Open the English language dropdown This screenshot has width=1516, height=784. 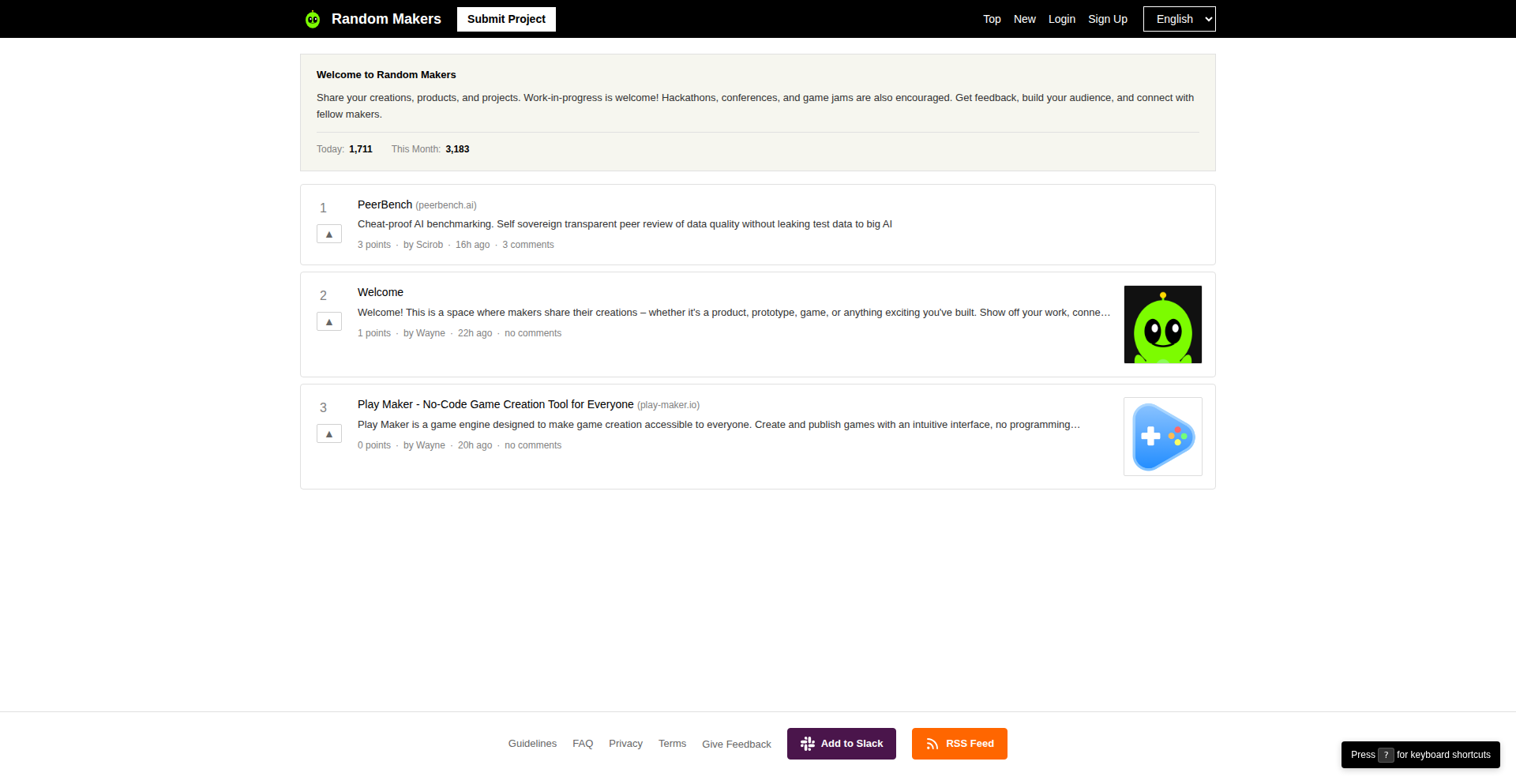1180,19
